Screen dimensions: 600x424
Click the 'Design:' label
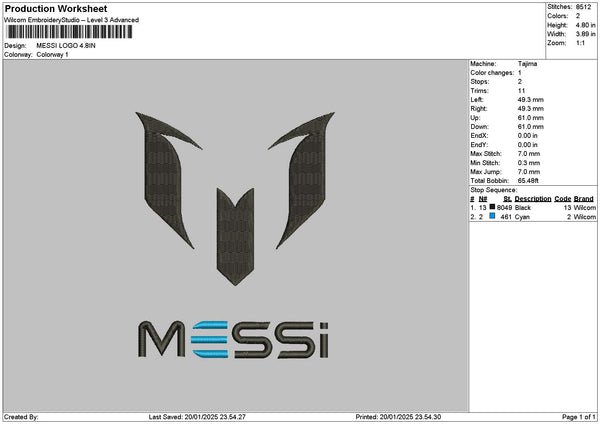point(15,46)
